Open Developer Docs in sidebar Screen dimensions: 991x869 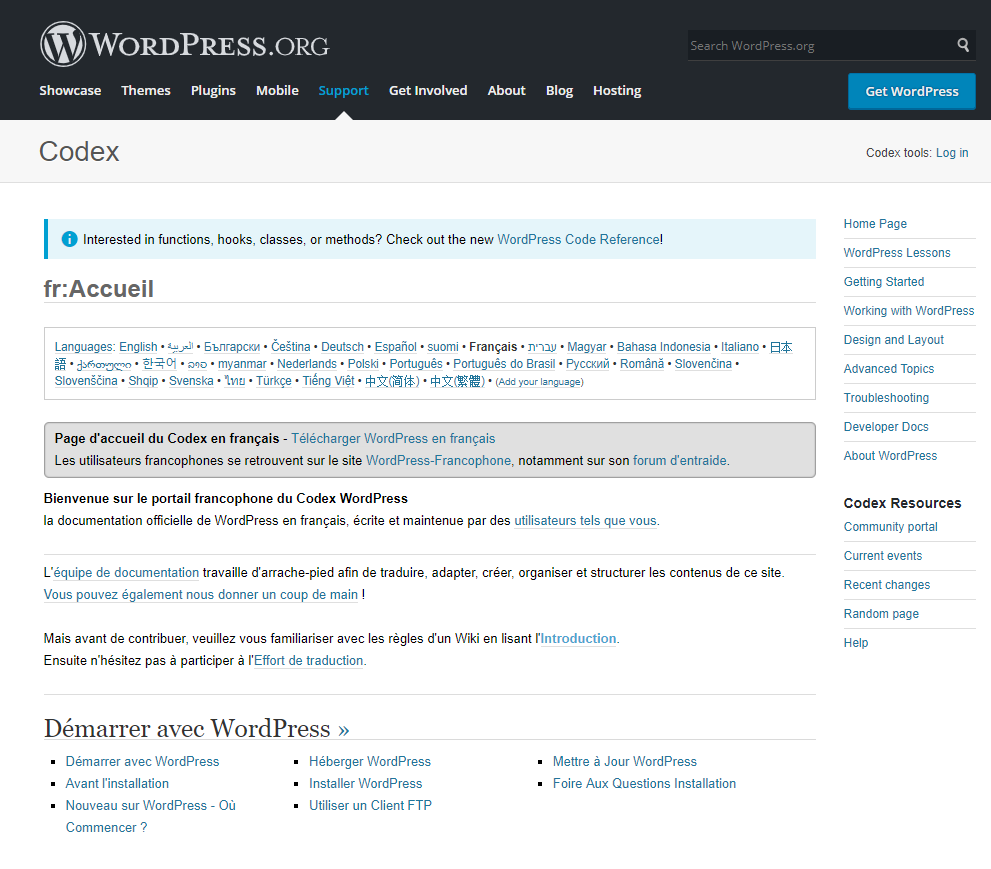(886, 427)
